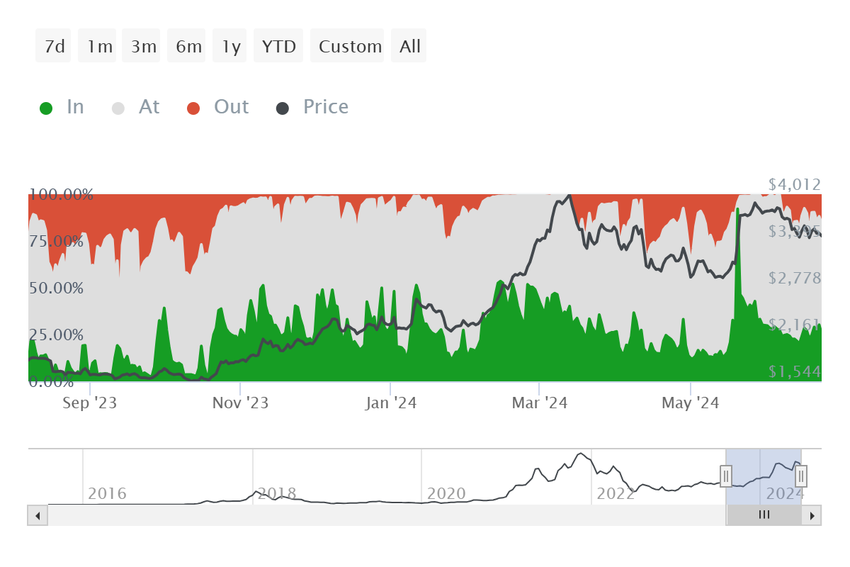The height and width of the screenshot is (567, 850).
Task: Select the 7d time range button
Action: 53,46
